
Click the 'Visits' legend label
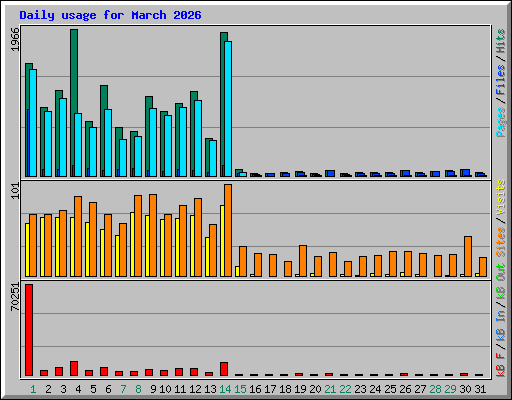[x=501, y=197]
